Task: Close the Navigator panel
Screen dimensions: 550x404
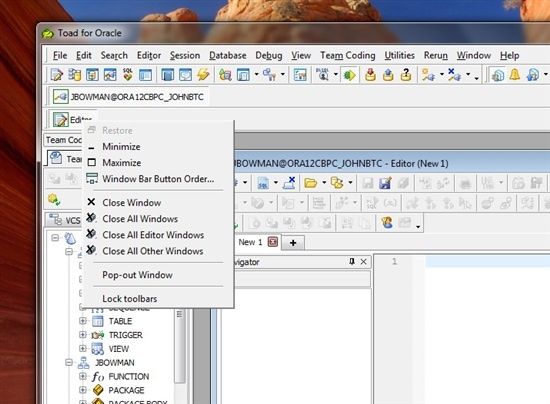Action: pyautogui.click(x=364, y=262)
